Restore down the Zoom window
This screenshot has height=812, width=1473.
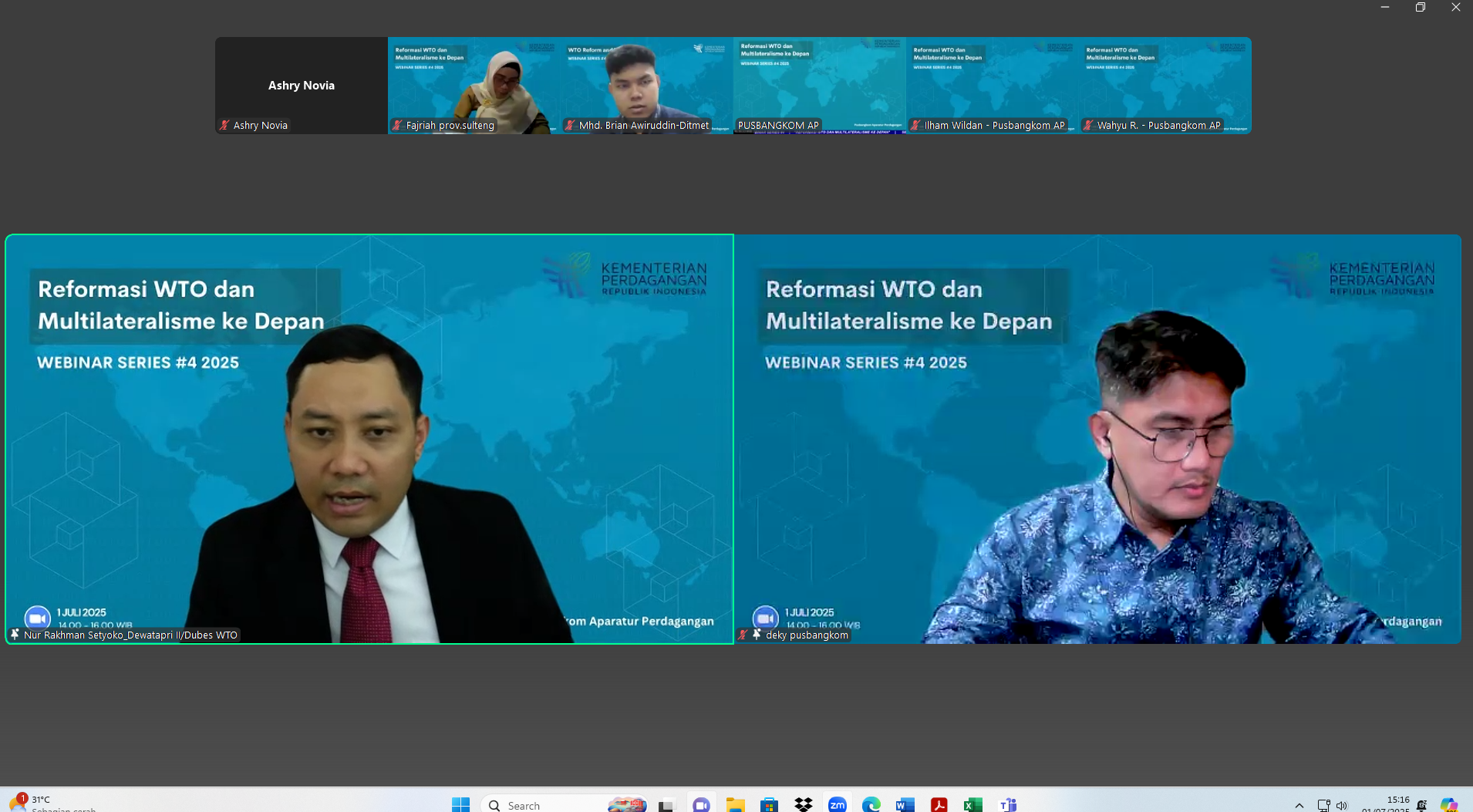[1421, 7]
